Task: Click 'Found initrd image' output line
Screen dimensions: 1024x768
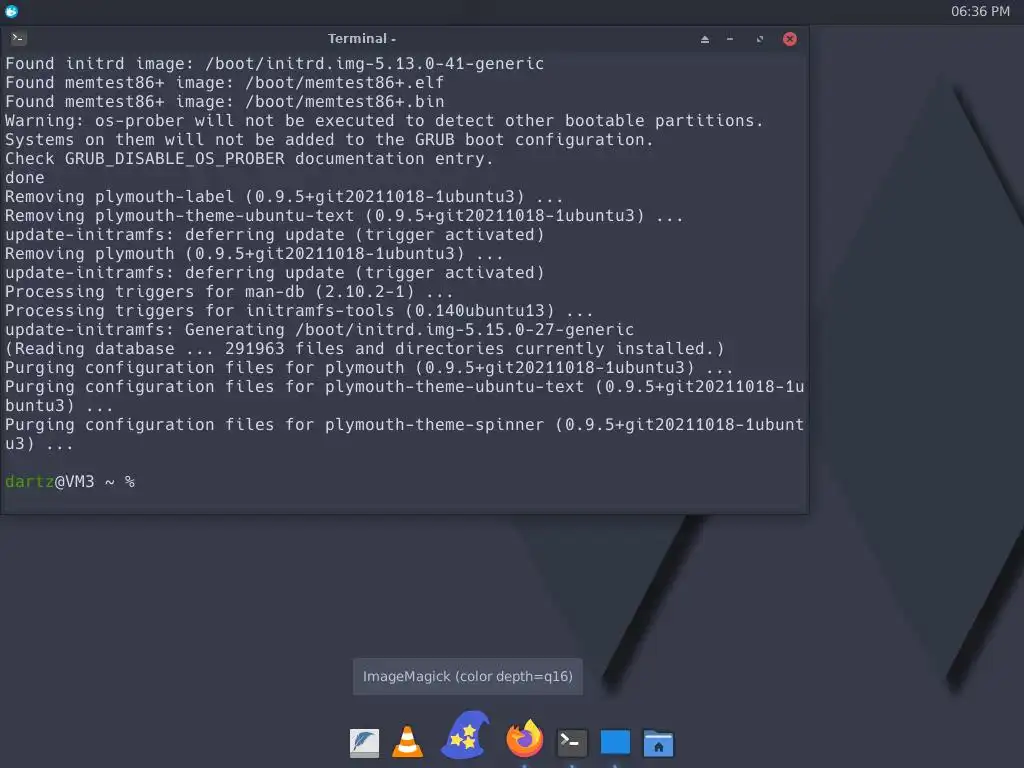Action: tap(274, 63)
